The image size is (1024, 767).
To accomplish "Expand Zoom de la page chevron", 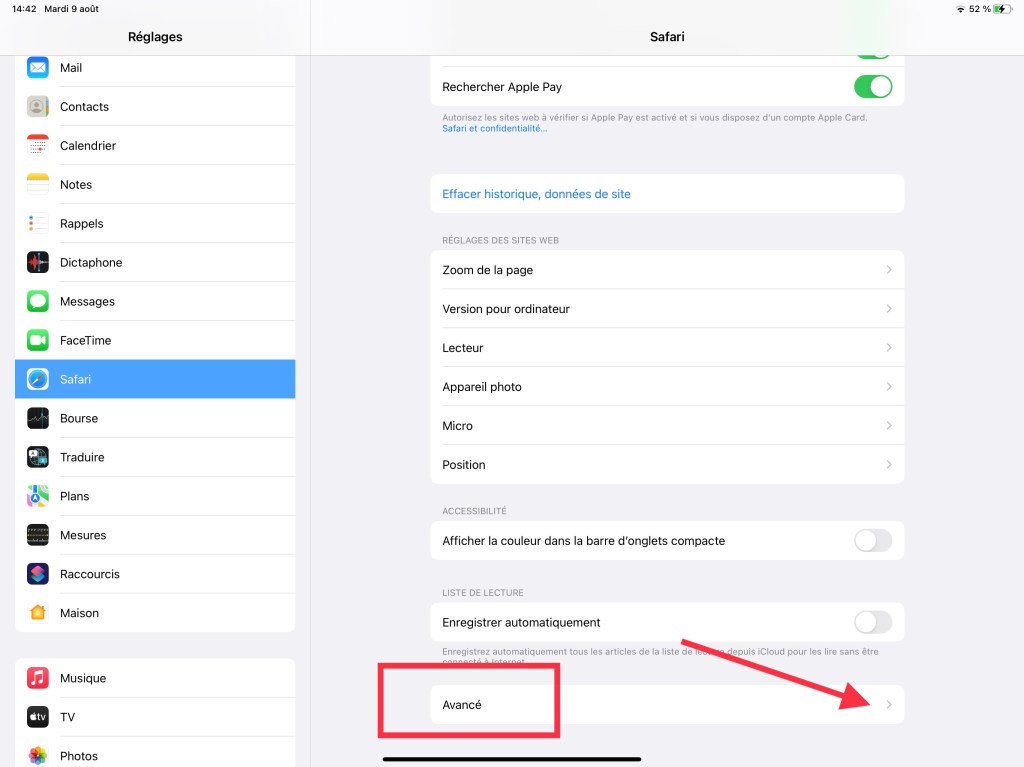I will [888, 270].
